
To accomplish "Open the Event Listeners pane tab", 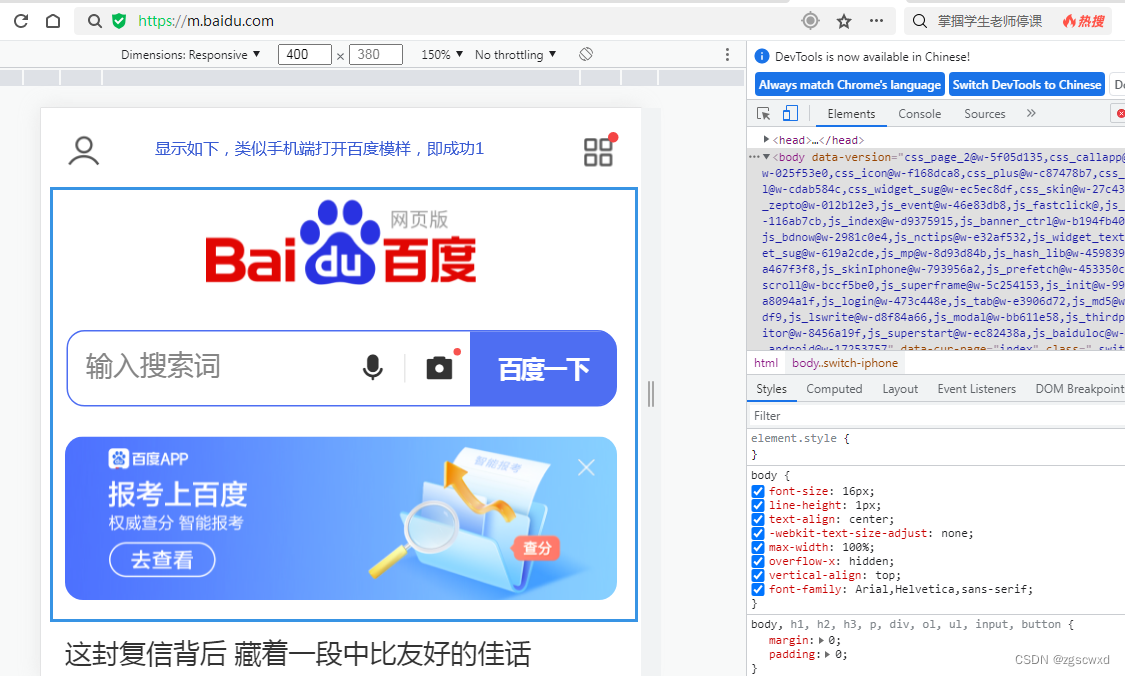I will 976,388.
